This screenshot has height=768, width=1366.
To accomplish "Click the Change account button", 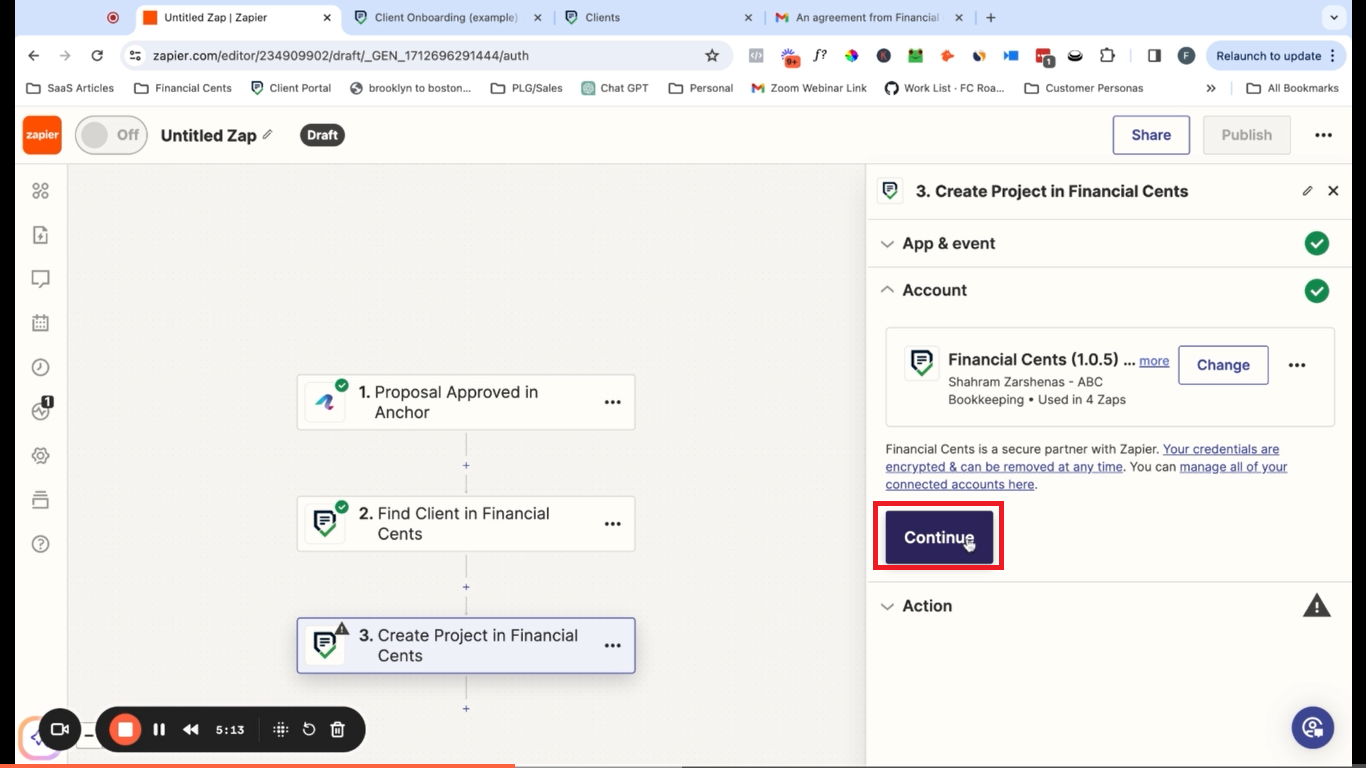I will click(x=1223, y=365).
